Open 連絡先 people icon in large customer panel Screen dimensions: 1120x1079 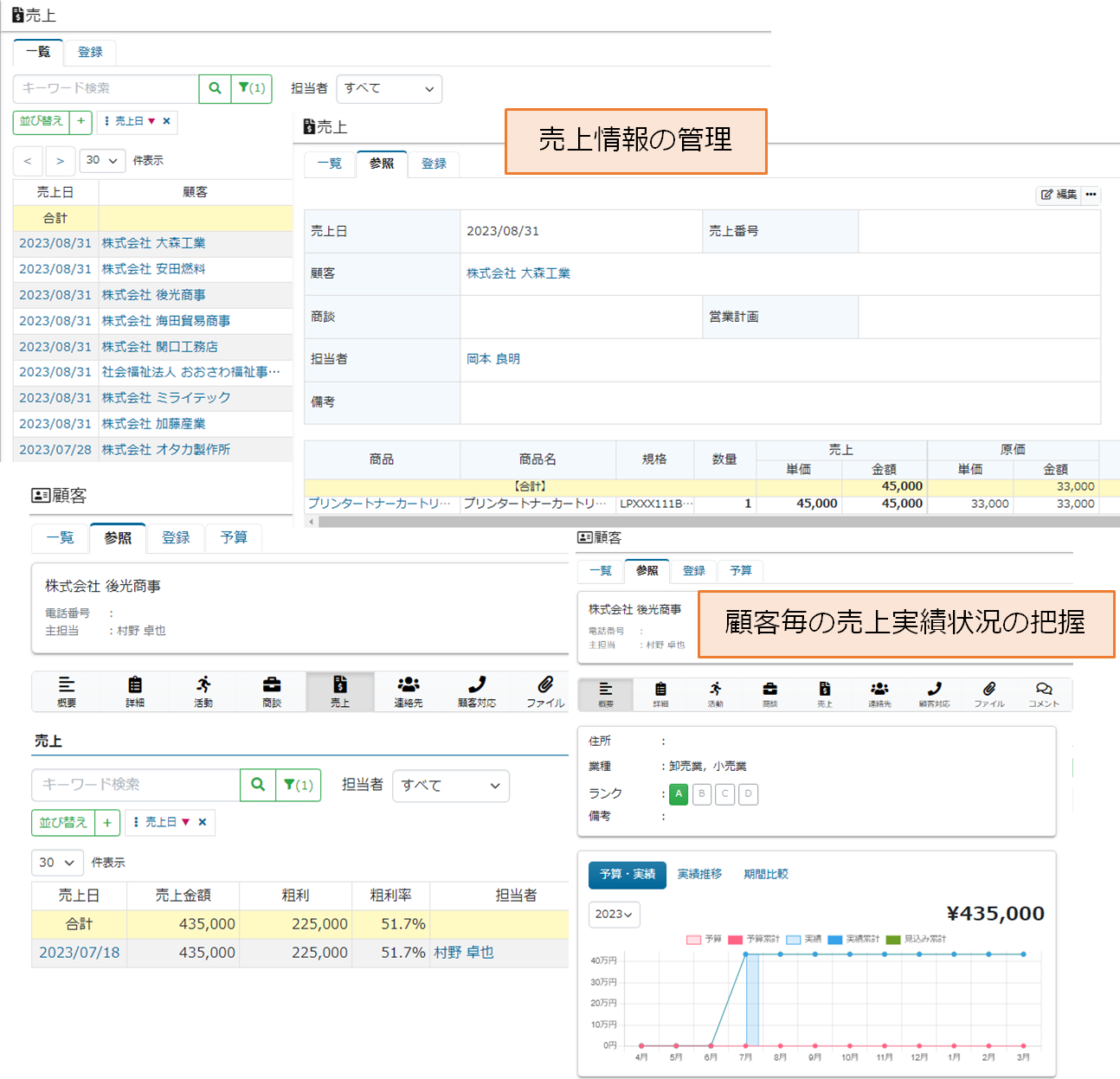tap(409, 691)
